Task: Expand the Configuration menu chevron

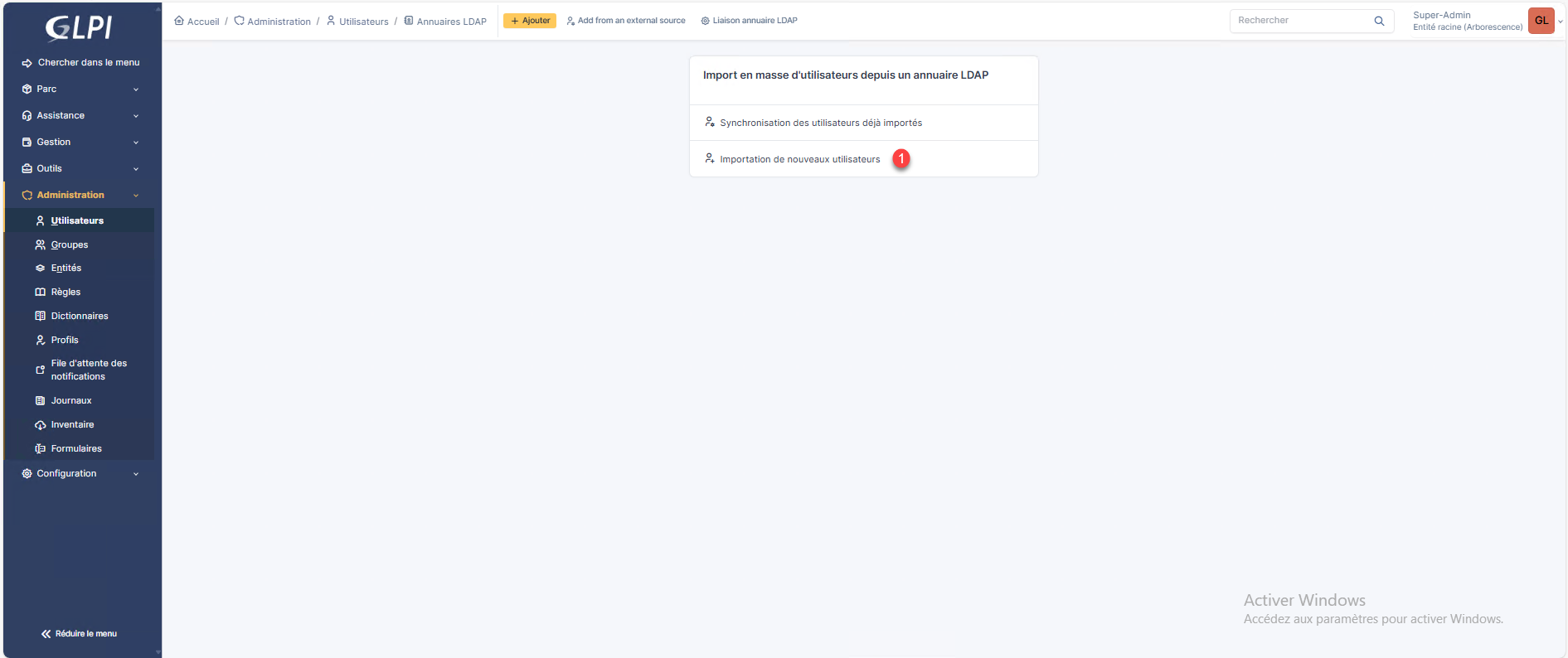Action: click(136, 474)
